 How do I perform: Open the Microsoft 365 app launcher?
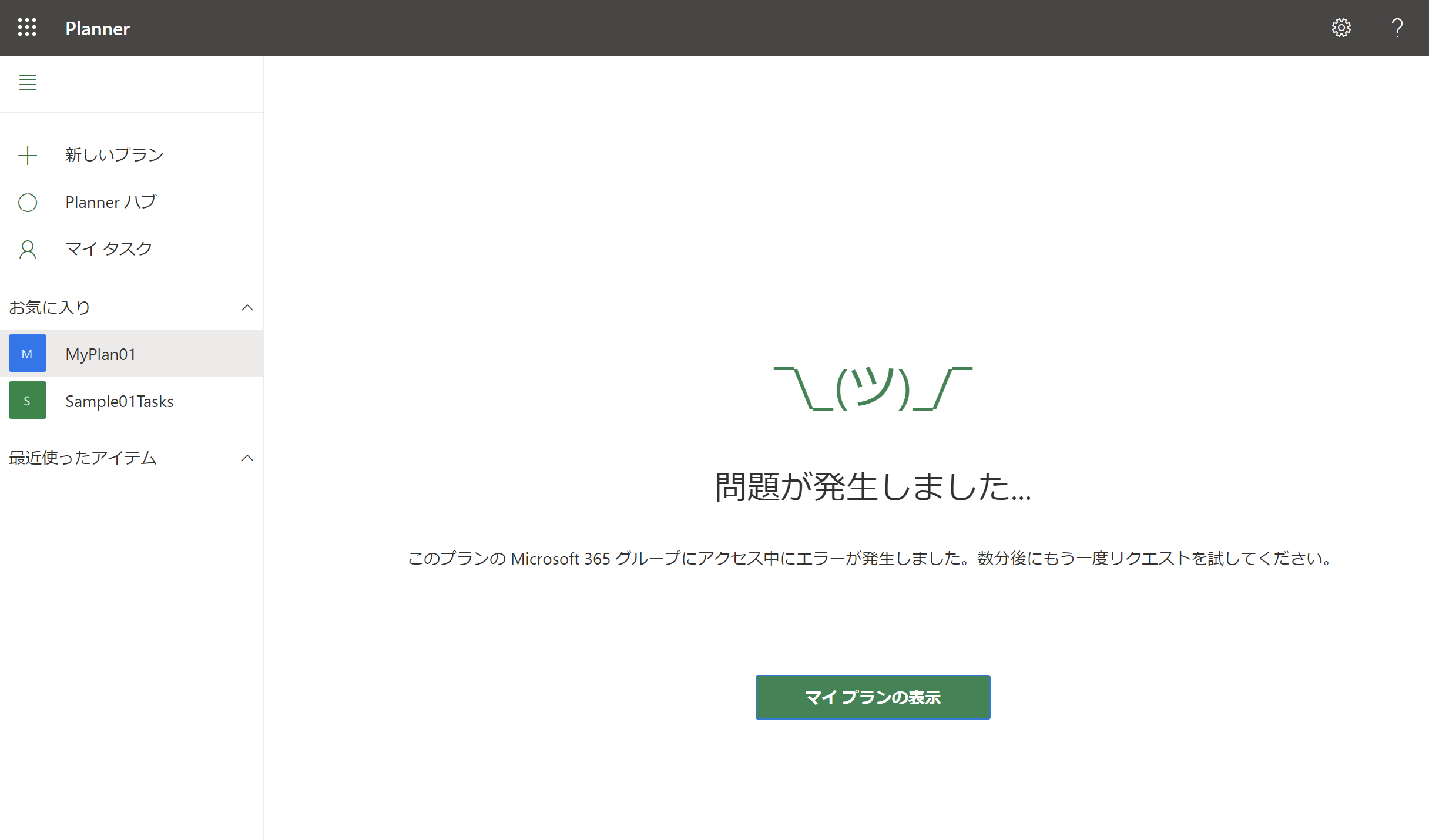pyautogui.click(x=27, y=28)
